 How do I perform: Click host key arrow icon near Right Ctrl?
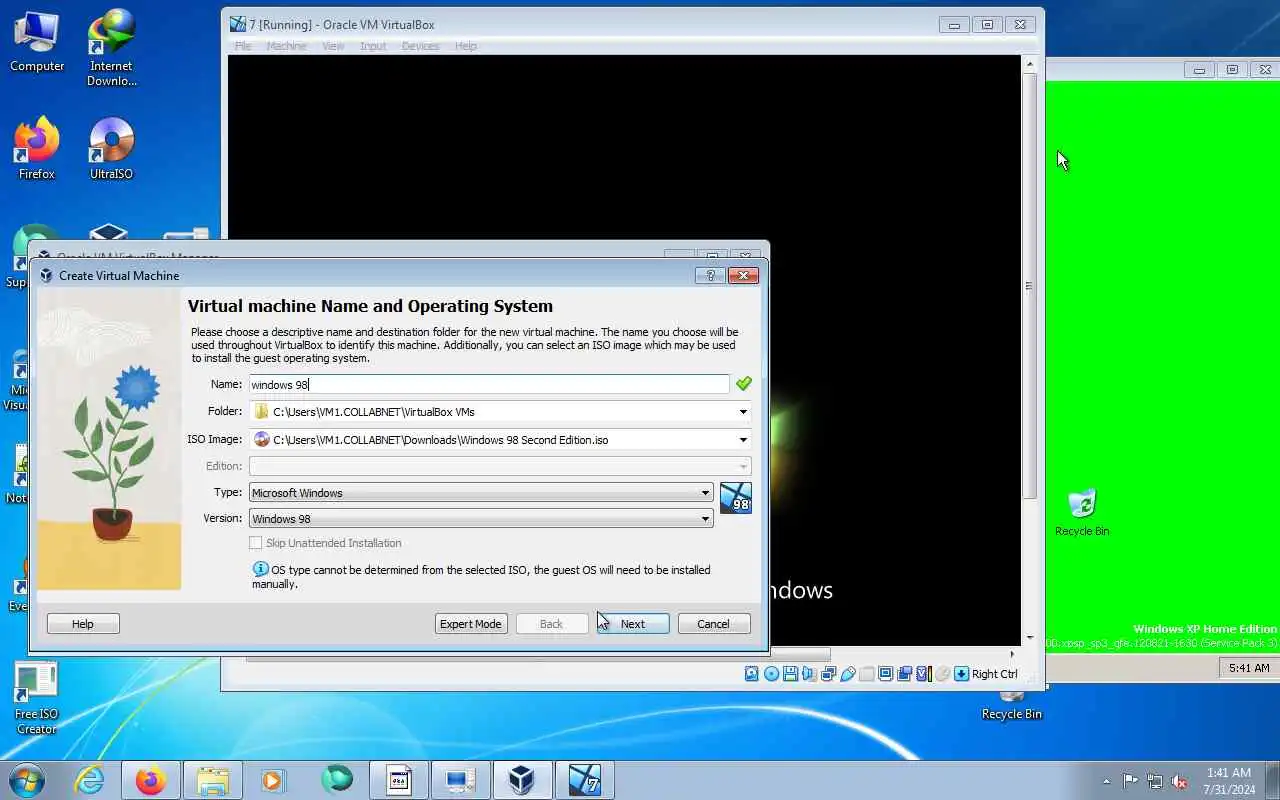pos(961,674)
